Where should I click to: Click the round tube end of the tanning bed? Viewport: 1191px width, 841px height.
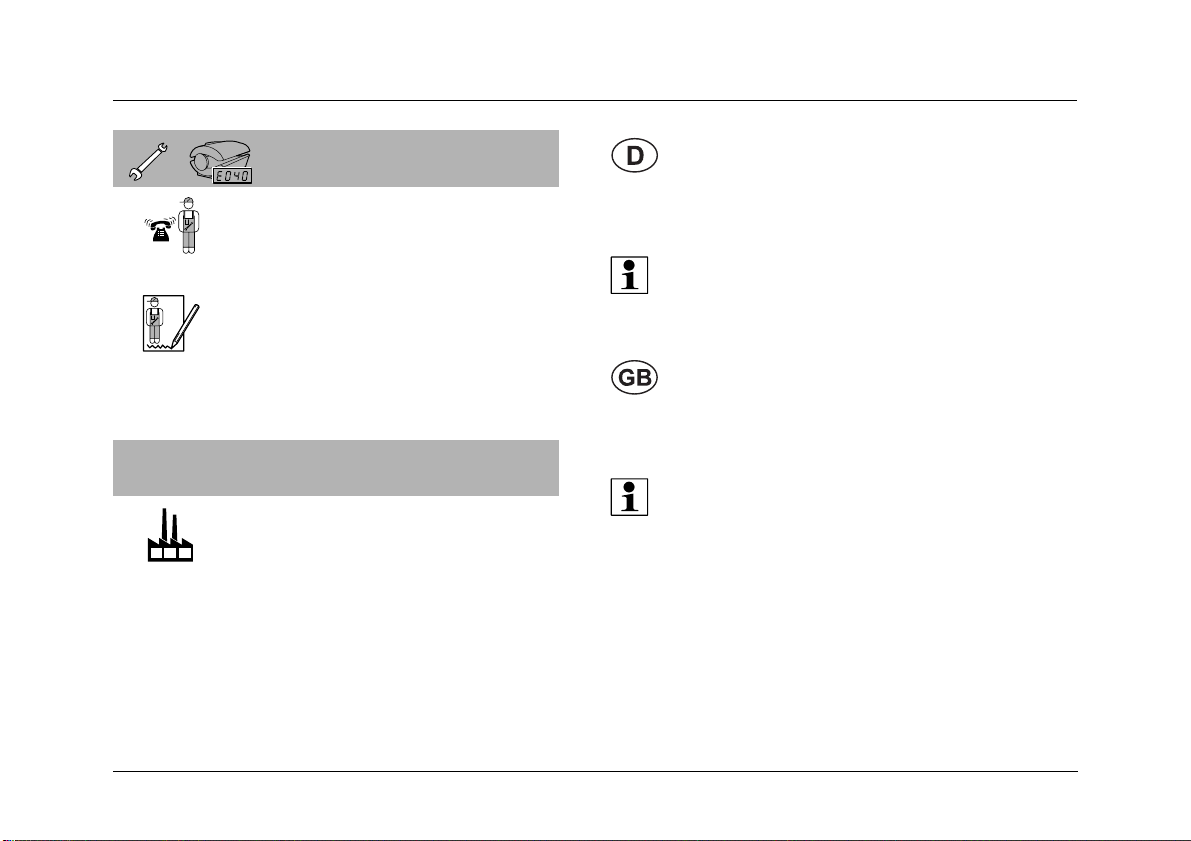click(199, 163)
